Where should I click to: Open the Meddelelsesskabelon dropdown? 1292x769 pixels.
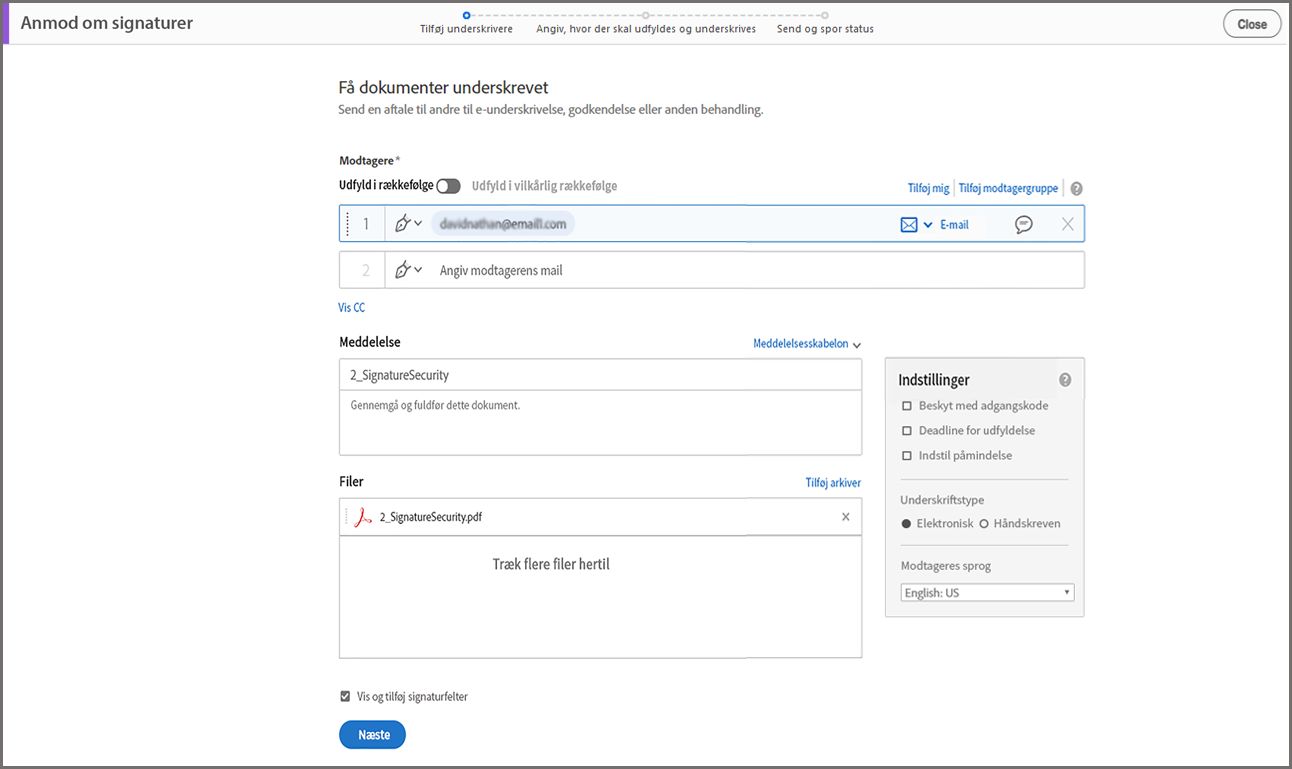tap(807, 344)
